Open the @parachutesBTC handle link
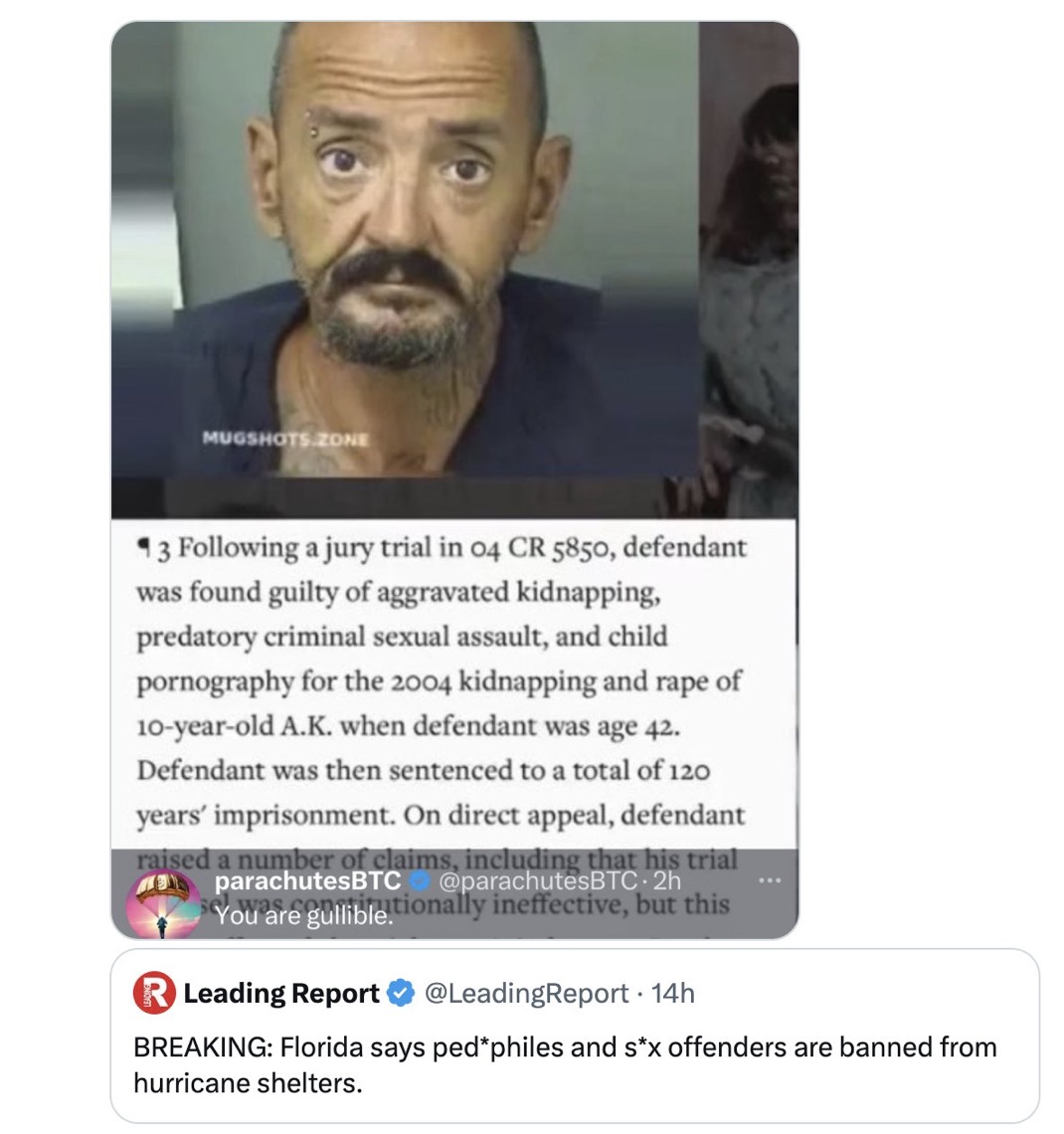Screen dimensions: 1064x1134 coord(538,881)
